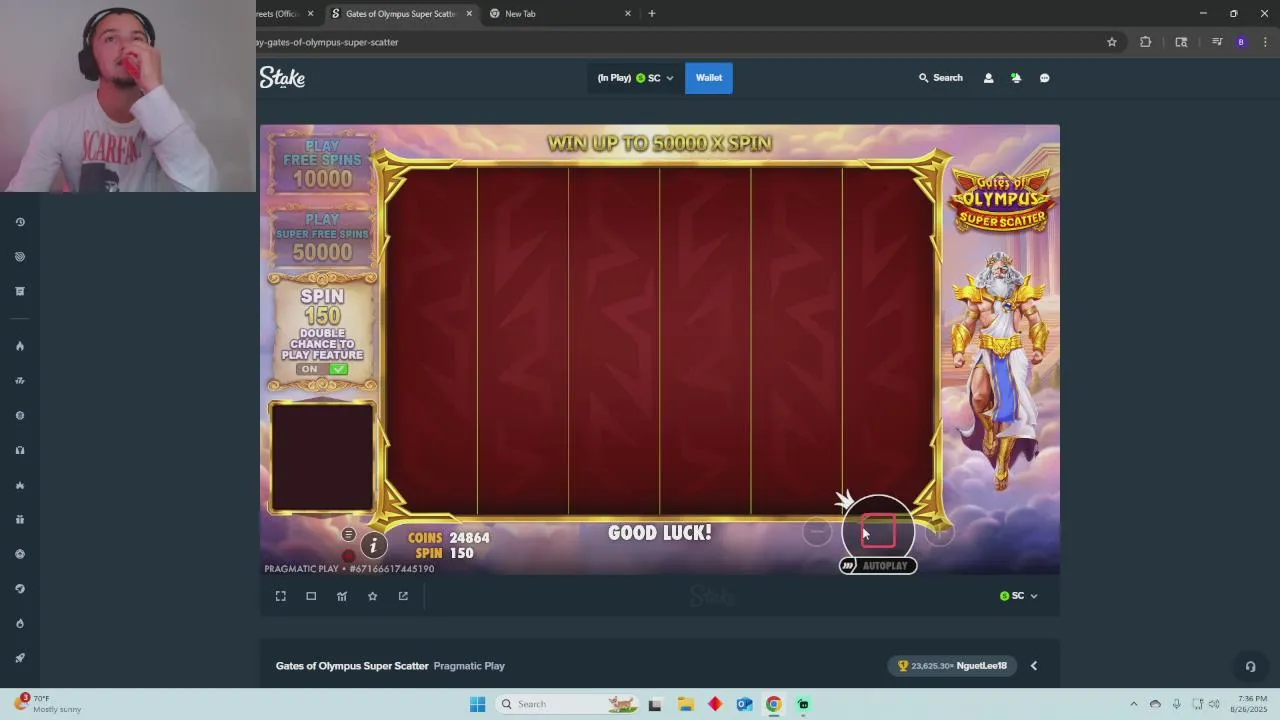1280x720 pixels.
Task: Open Autoplay settings
Action: [x=878, y=566]
